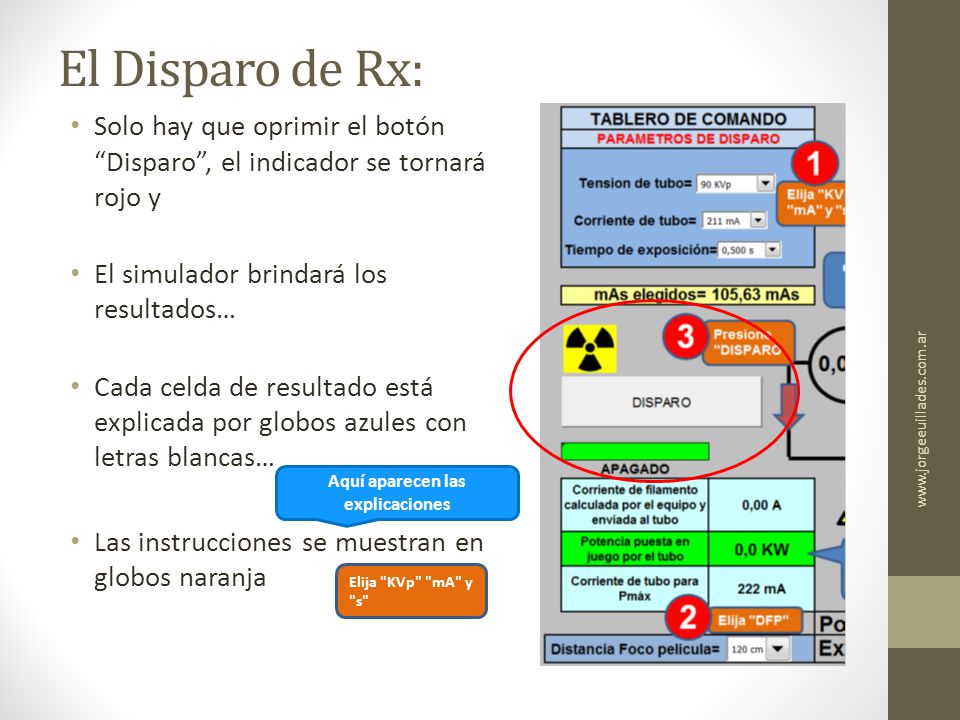
Task: Click the 0,0 KW power cell
Action: point(762,549)
